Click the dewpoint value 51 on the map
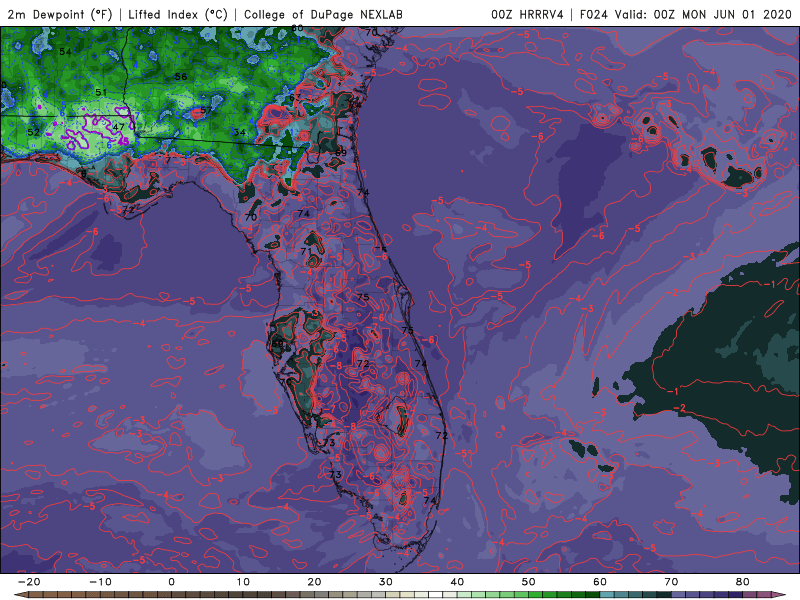 [101, 92]
